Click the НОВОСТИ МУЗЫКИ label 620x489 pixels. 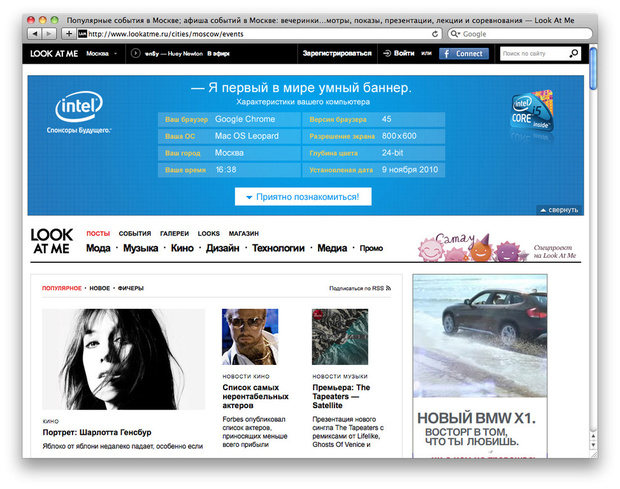point(340,376)
